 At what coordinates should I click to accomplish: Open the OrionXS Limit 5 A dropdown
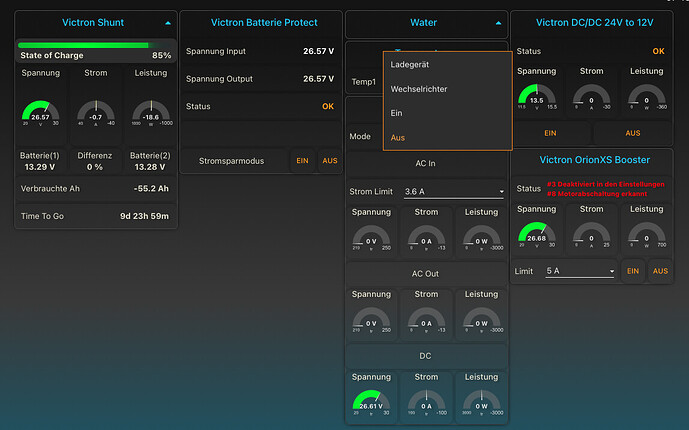pyautogui.click(x=580, y=271)
